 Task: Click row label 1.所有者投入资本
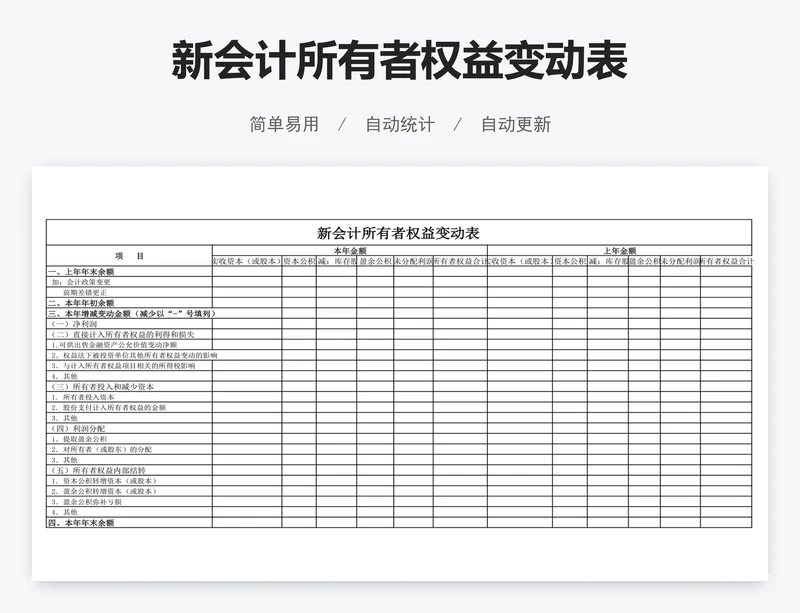83,397
